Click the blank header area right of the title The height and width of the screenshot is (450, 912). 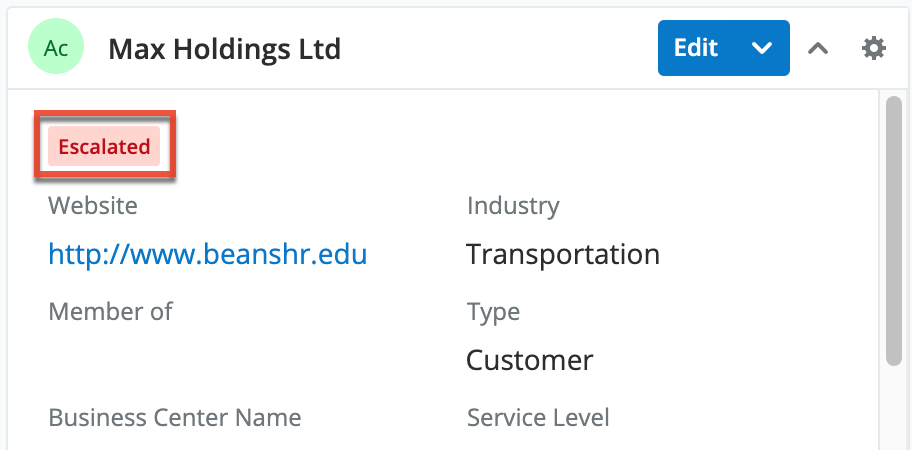click(x=500, y=48)
